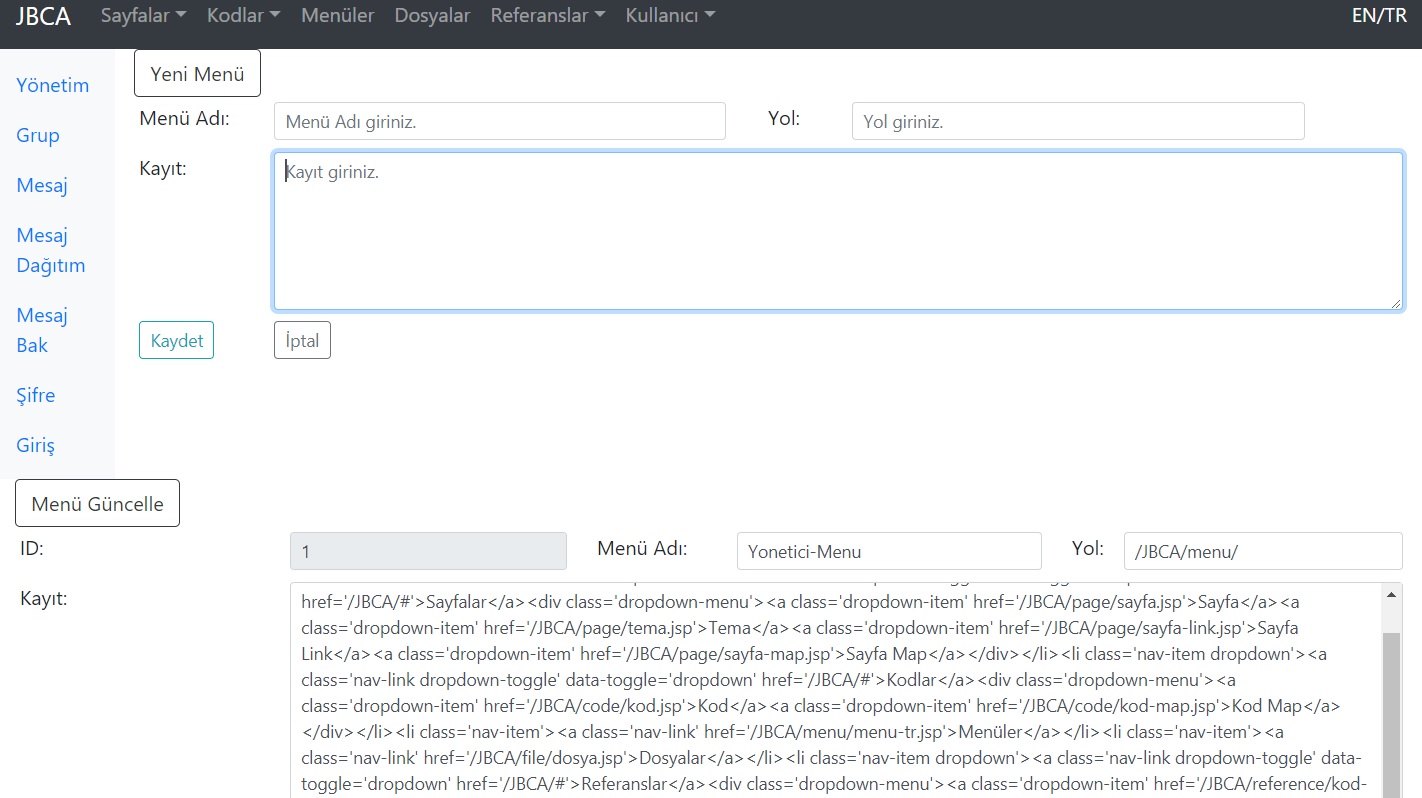Focus the Menü Adı giriniz input field

tap(499, 121)
